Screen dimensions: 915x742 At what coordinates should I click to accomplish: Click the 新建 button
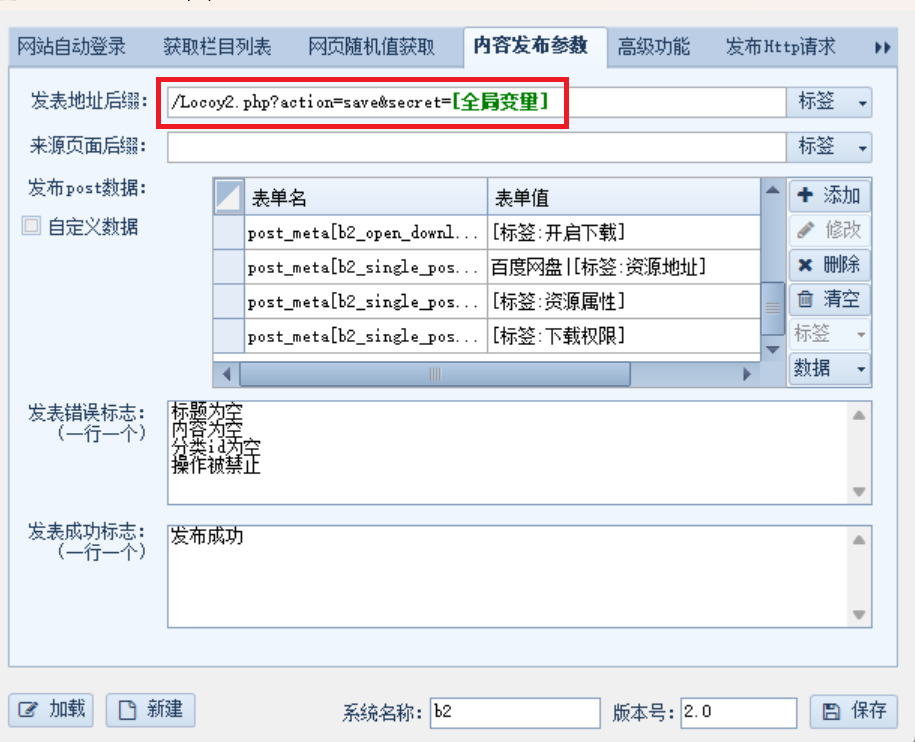click(x=151, y=710)
